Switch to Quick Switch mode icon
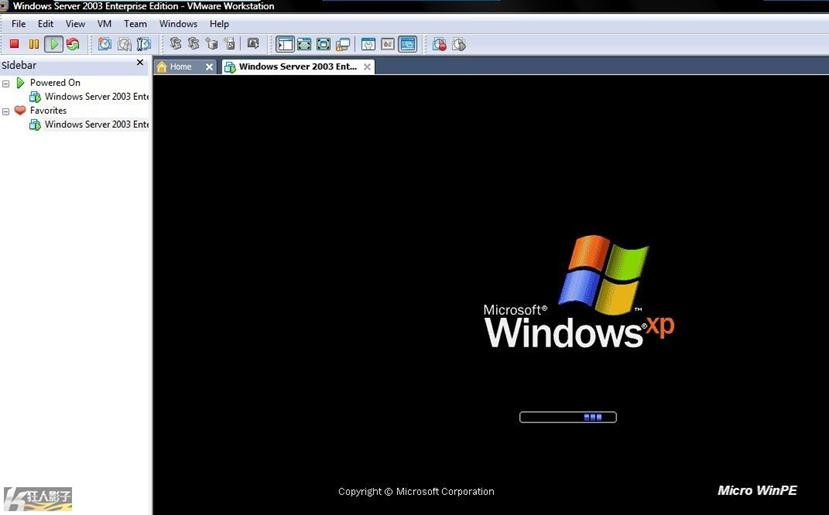The image size is (829, 515). [304, 44]
